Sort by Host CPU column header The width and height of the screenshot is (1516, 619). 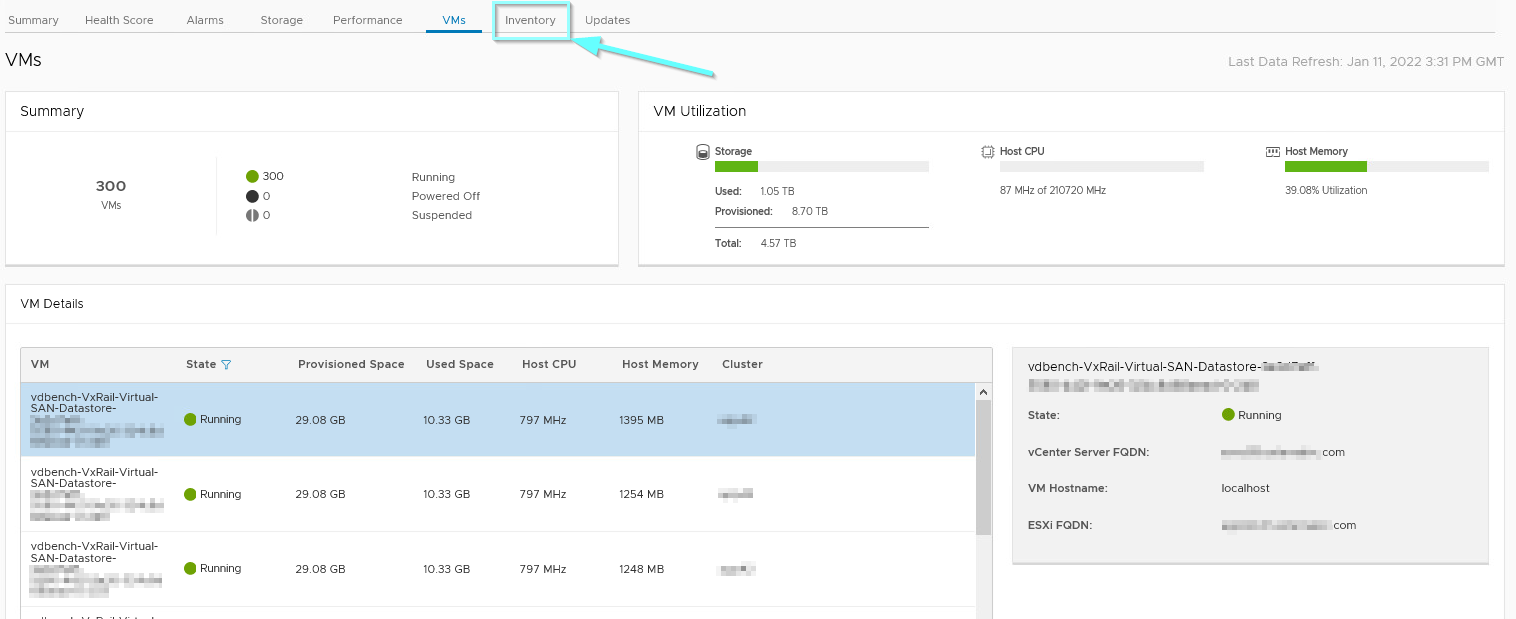click(549, 365)
